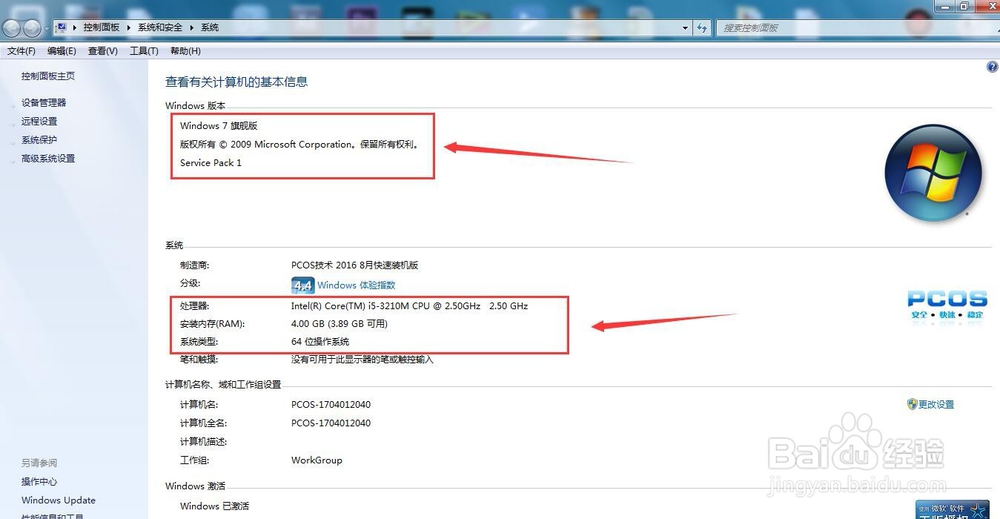1000x519 pixels.
Task: Select the 64 位操作系统 value
Action: [x=320, y=342]
